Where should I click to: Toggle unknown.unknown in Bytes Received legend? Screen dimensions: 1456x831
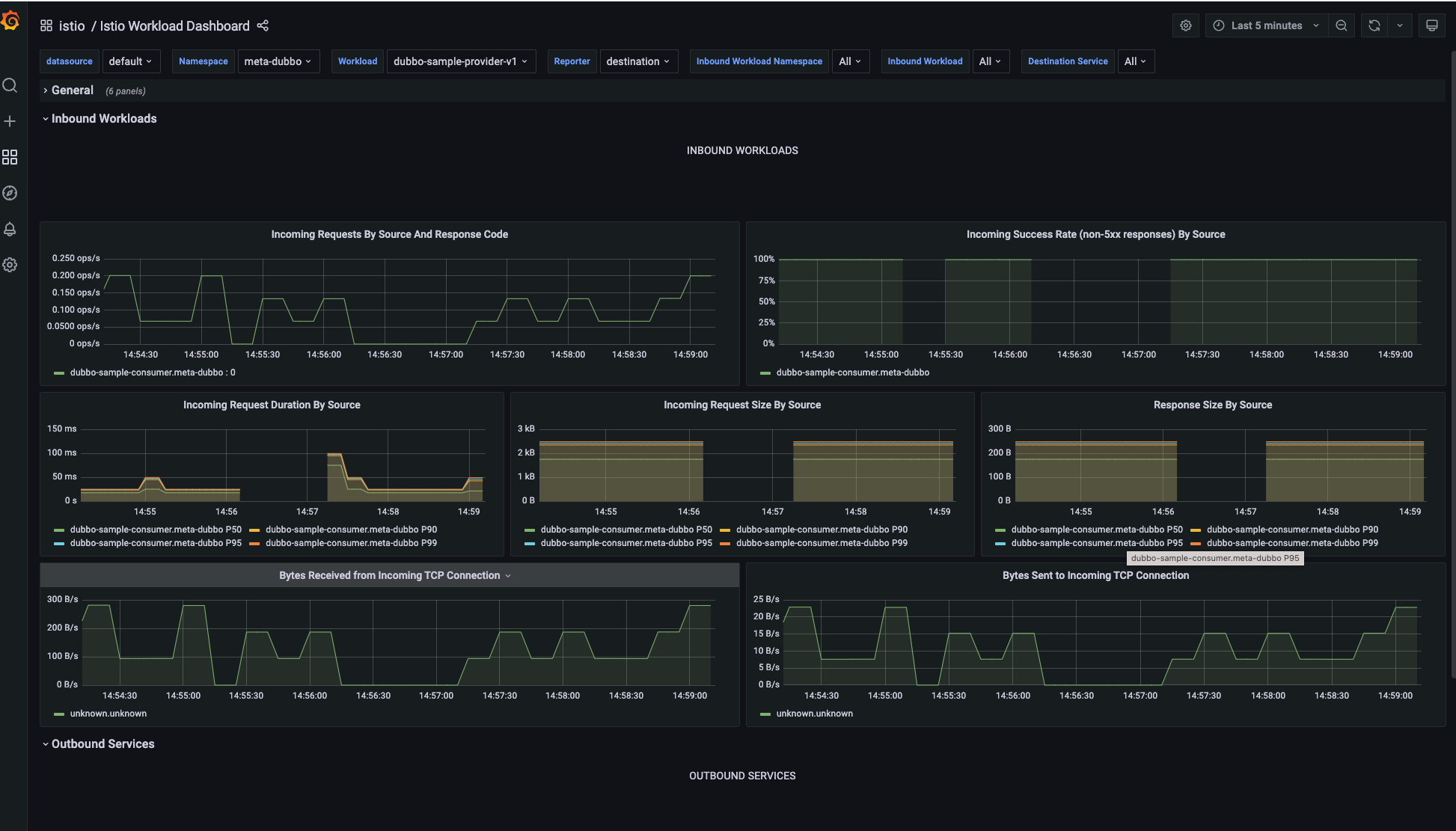coord(108,714)
